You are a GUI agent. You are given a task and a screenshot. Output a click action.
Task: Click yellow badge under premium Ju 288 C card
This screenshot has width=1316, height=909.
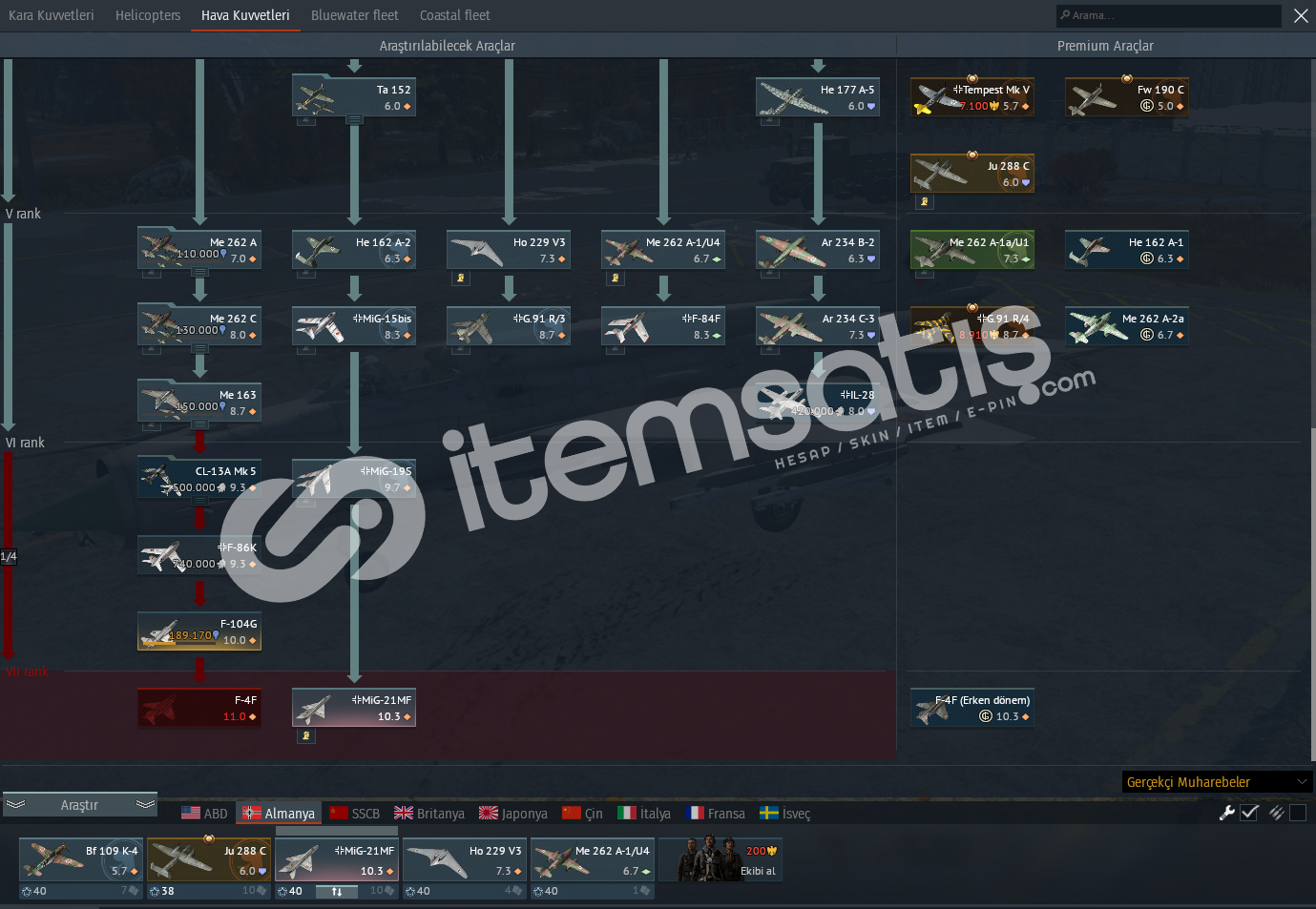pos(924,202)
